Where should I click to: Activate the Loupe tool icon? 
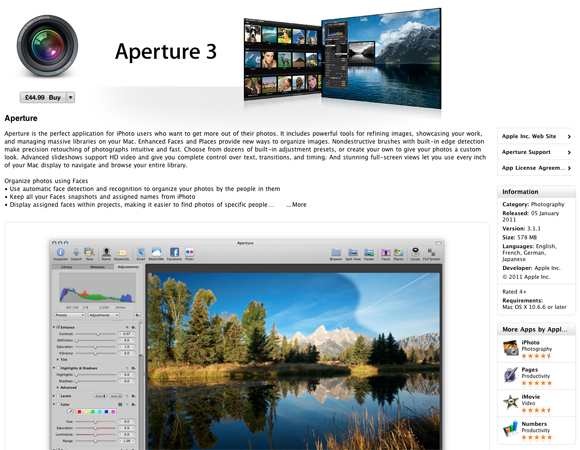pyautogui.click(x=415, y=252)
